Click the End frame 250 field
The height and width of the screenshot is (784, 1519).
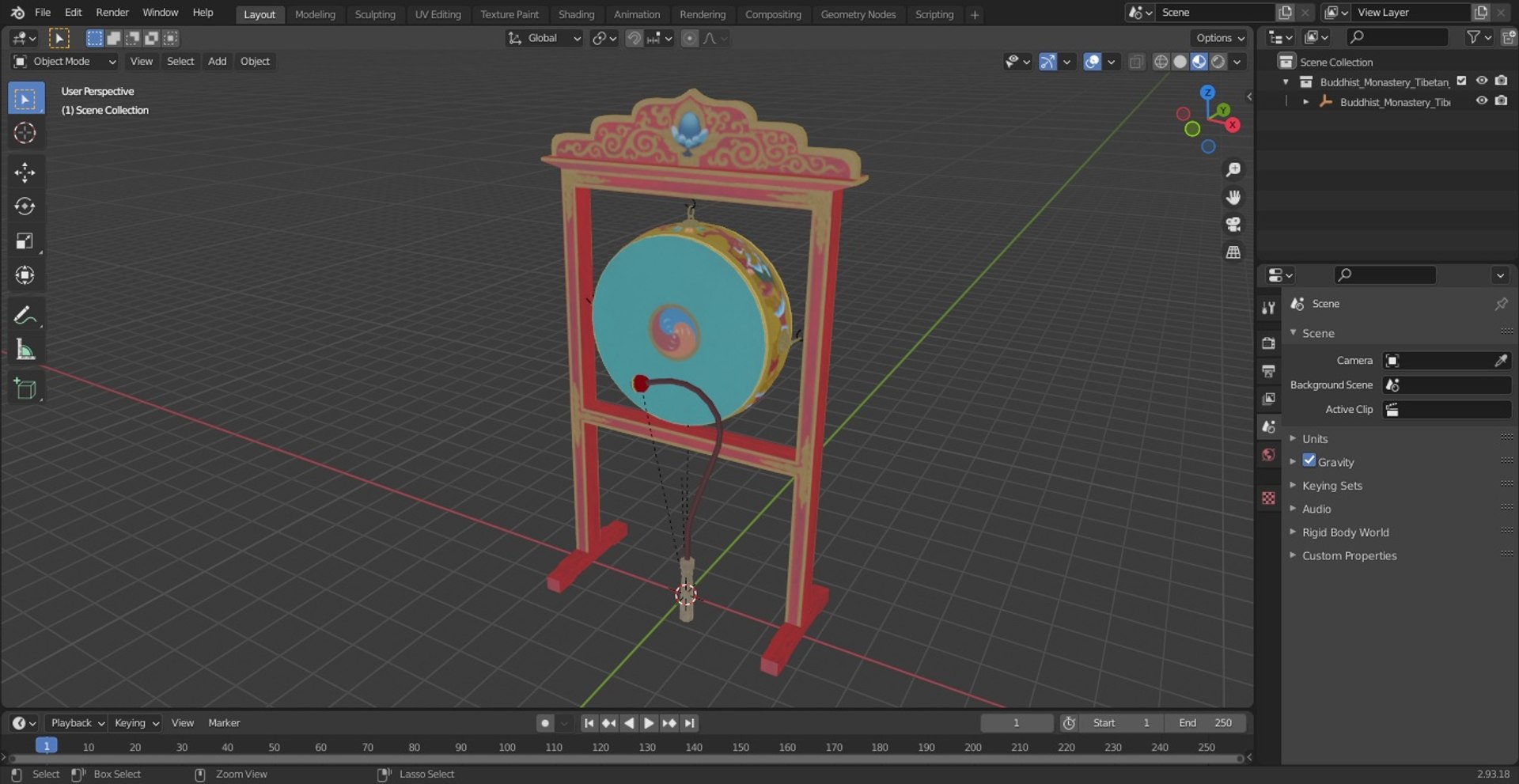1205,723
